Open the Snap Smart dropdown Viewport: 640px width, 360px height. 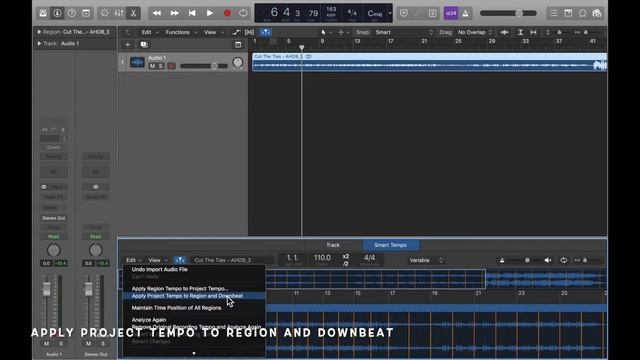click(x=404, y=32)
